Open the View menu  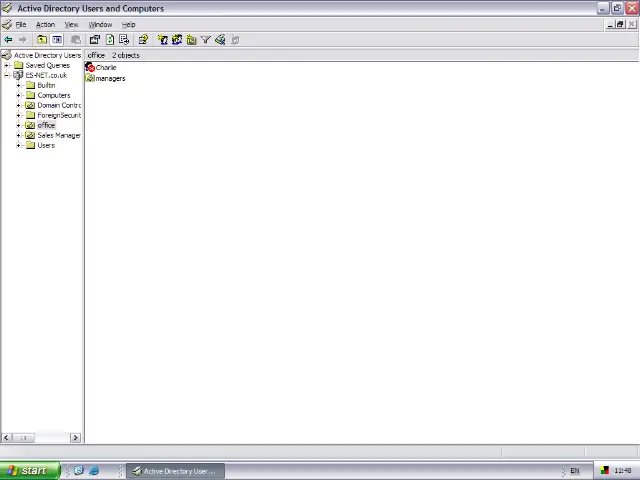click(x=71, y=24)
